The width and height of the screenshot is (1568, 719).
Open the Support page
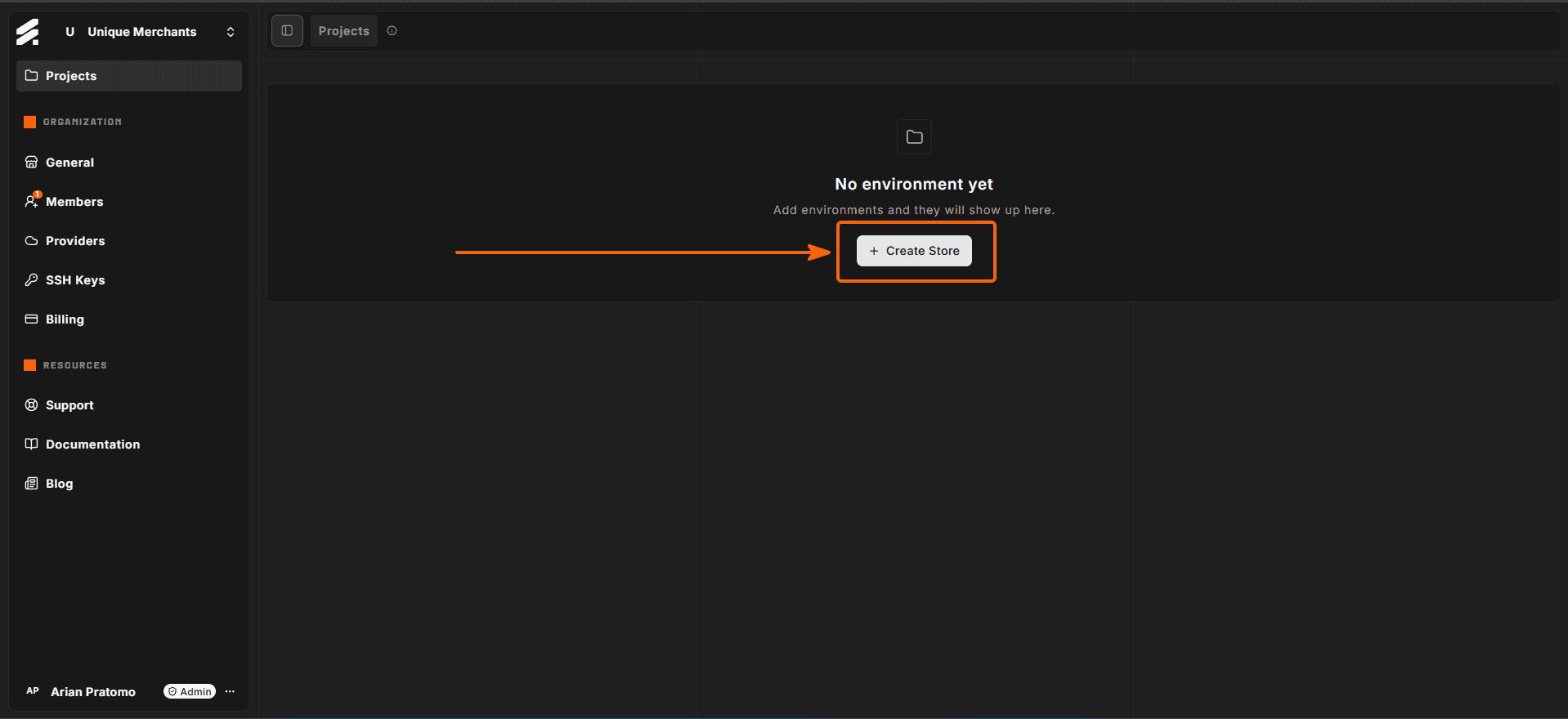point(129,405)
